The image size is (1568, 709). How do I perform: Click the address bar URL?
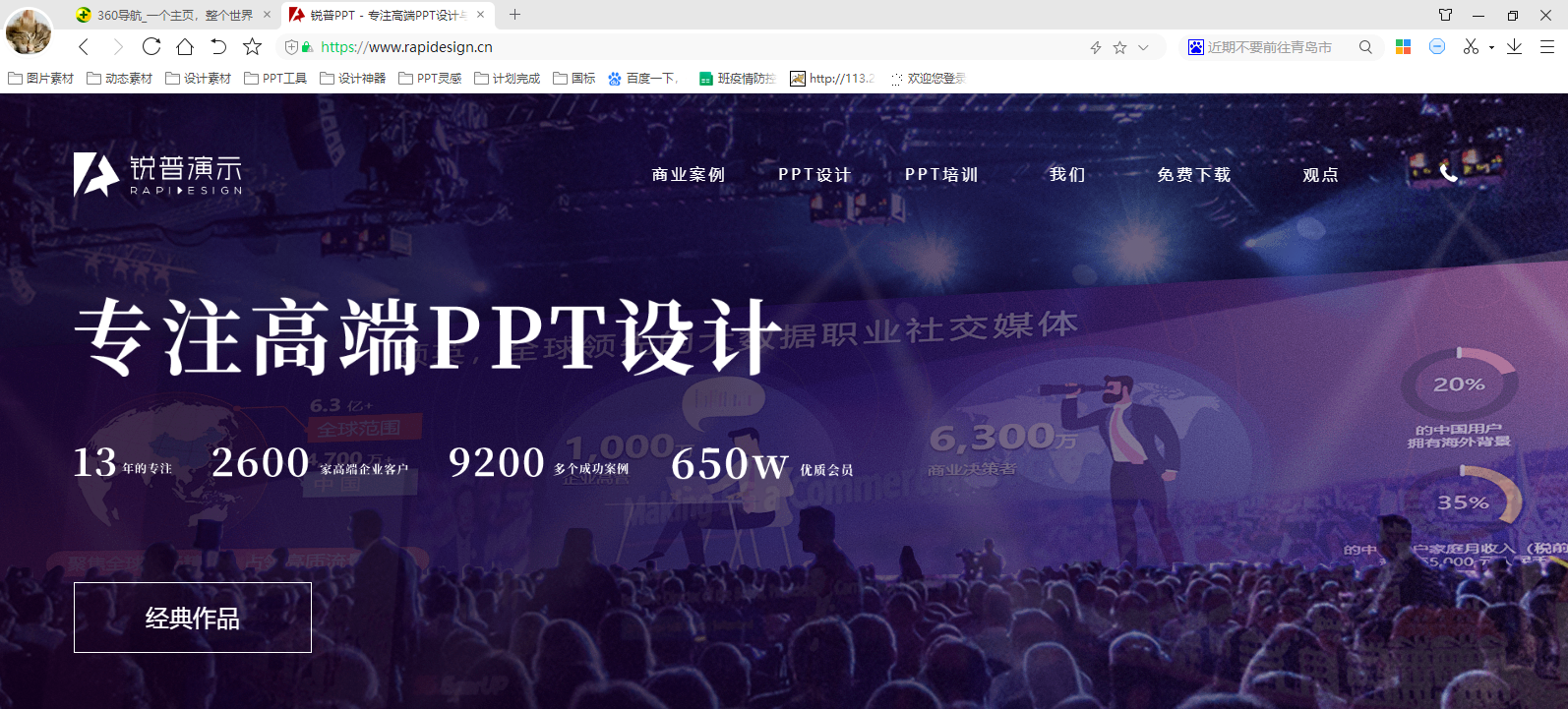tap(406, 47)
